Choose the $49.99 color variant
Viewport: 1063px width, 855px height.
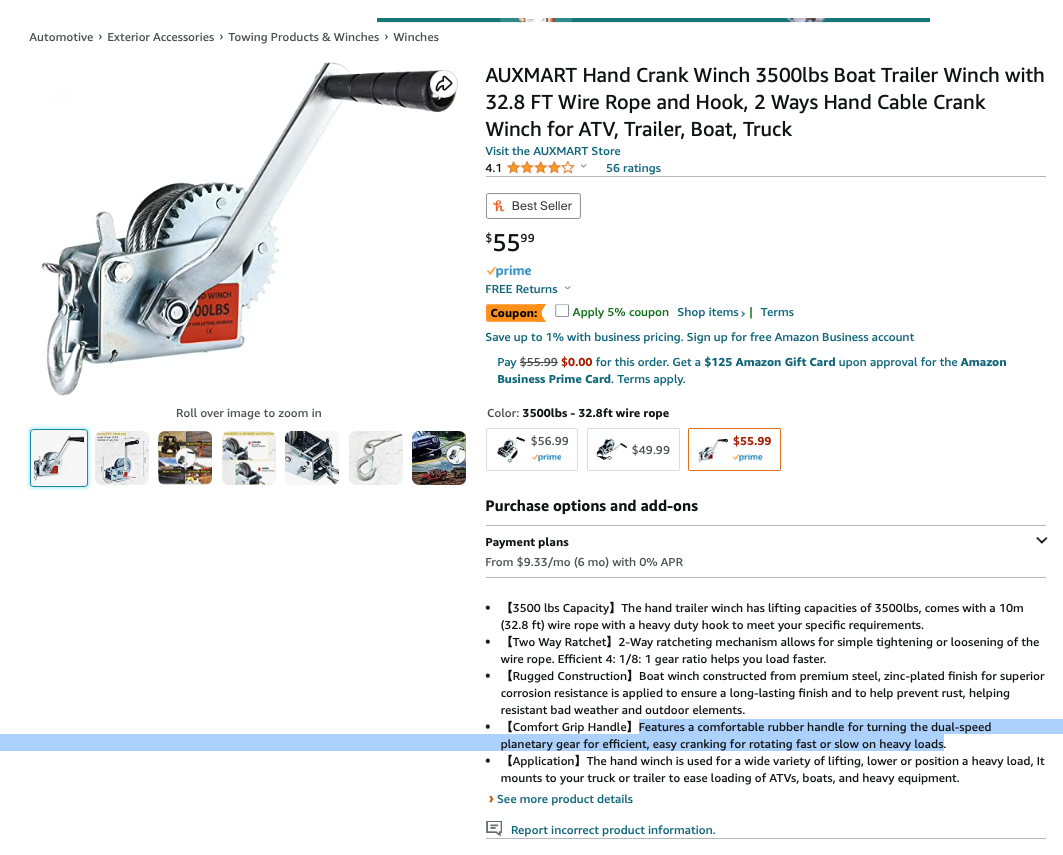[x=633, y=449]
